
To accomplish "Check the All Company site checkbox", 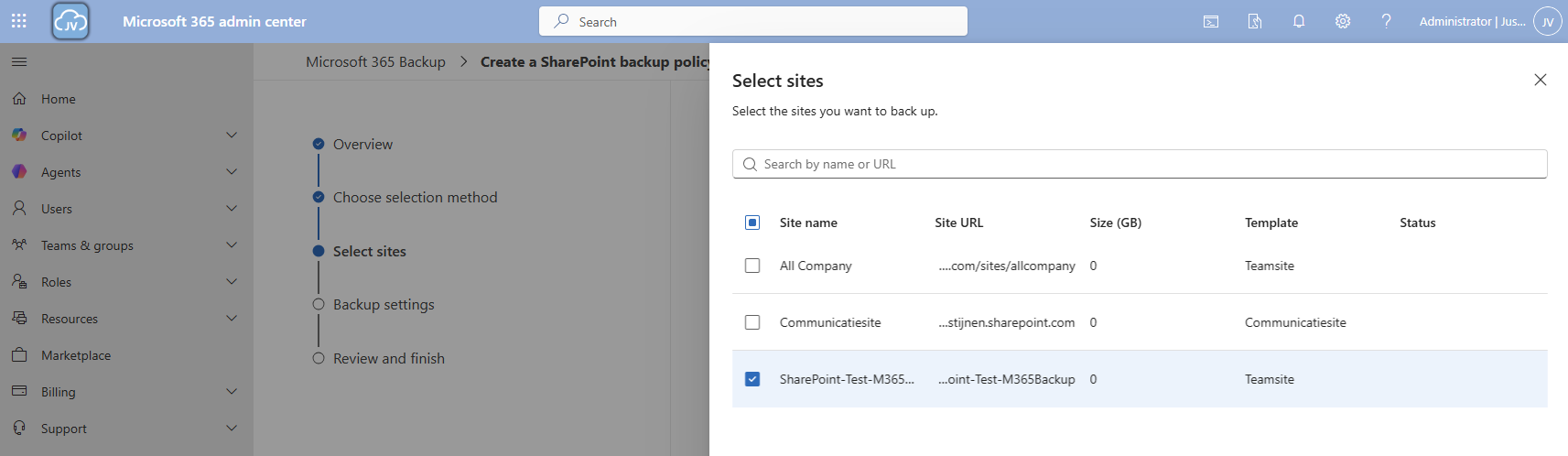I will click(752, 266).
